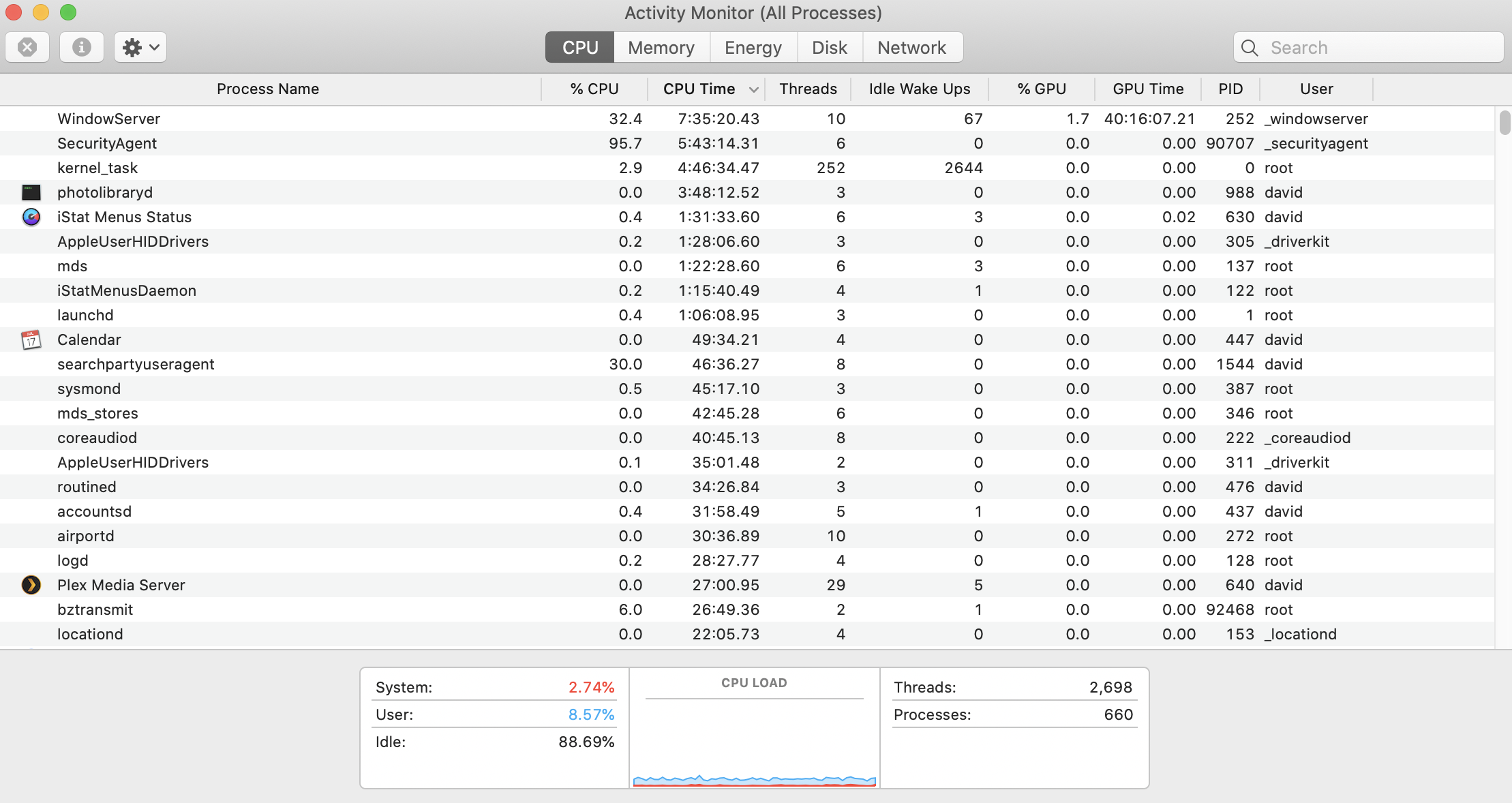Click the Plex Media Server icon
Screen dimensions: 1512x803
pos(31,585)
